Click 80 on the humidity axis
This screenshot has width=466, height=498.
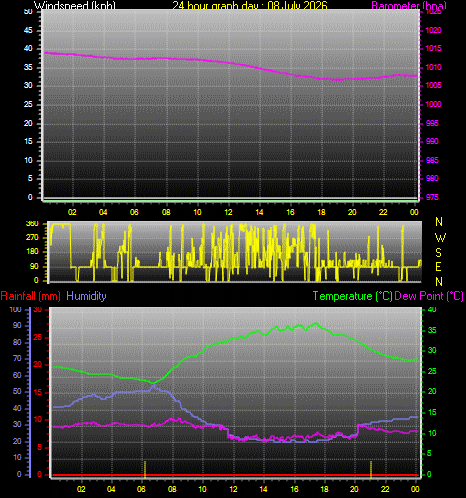pyautogui.click(x=17, y=342)
